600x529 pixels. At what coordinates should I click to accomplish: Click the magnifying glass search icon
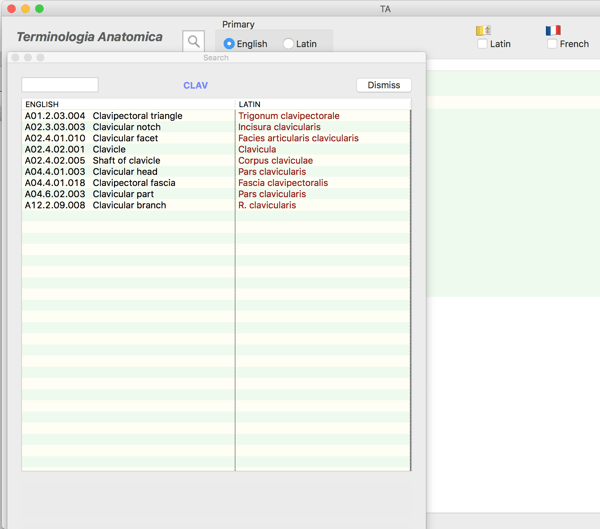click(194, 41)
